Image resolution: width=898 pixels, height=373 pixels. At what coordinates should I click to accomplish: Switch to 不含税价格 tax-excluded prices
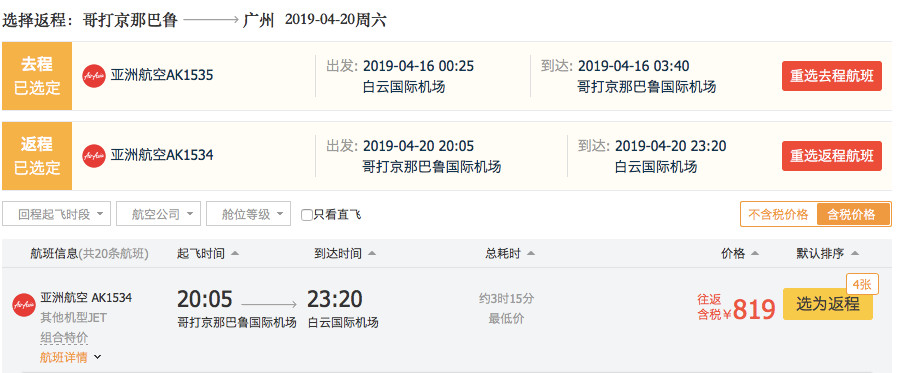(x=778, y=214)
